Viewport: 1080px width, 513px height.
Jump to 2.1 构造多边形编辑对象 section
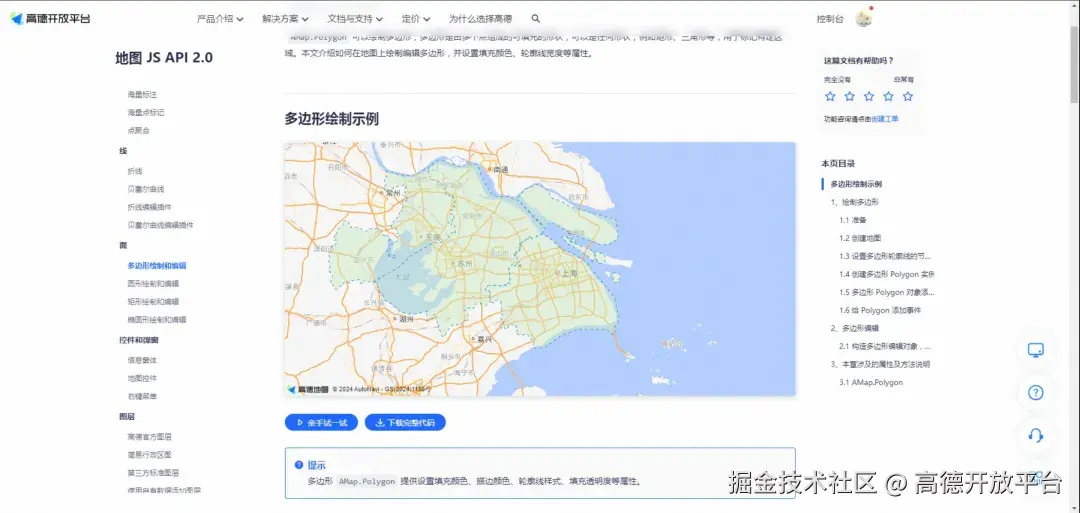coord(886,346)
